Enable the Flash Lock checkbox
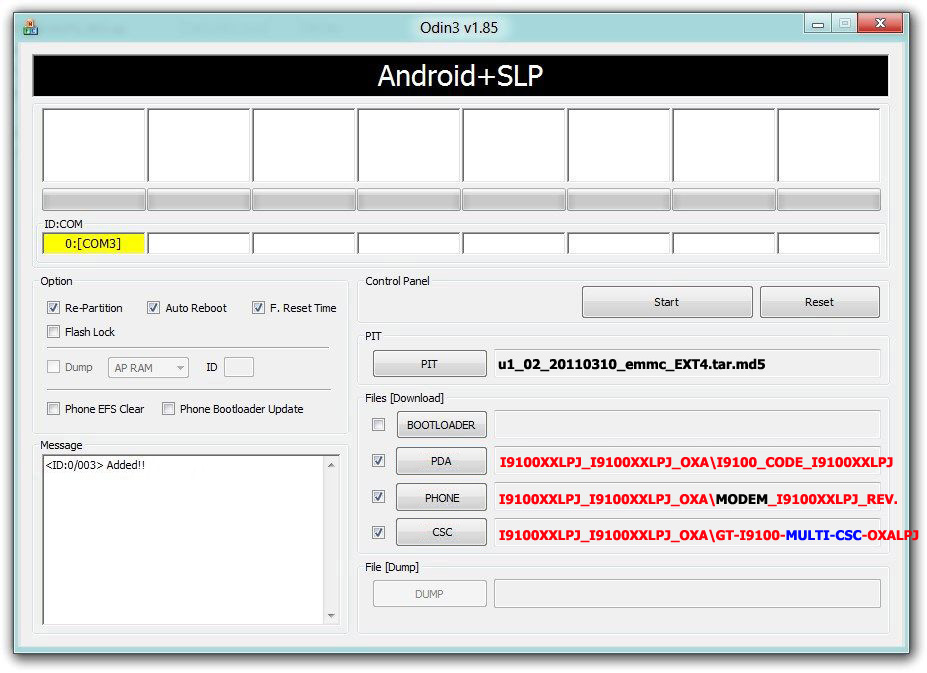 (53, 332)
